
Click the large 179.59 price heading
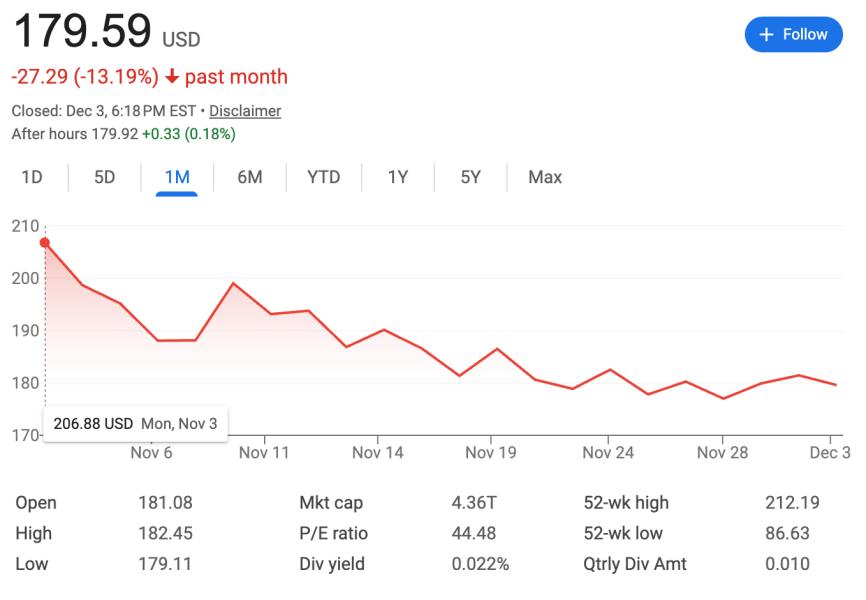point(82,32)
